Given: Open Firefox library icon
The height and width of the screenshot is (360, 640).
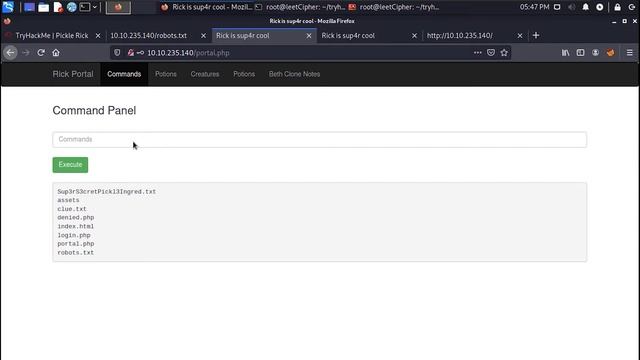Looking at the screenshot, I should point(565,53).
